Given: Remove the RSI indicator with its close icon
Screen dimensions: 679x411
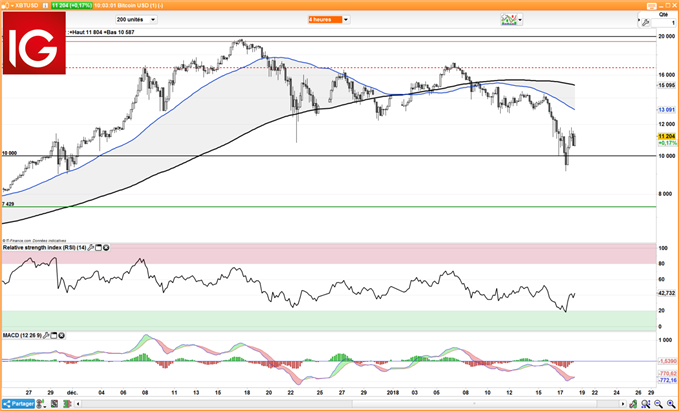Looking at the screenshot, I should click(x=106, y=248).
